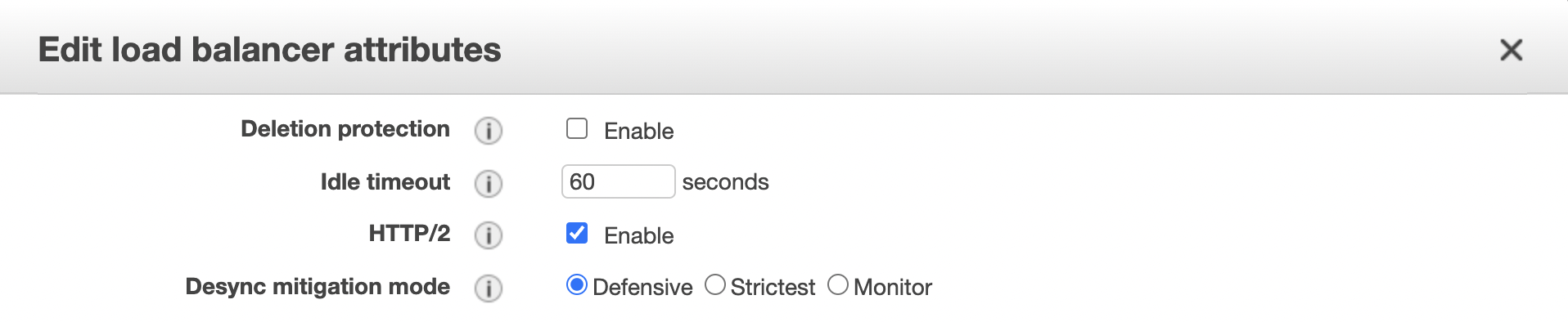View info for Desync mitigation mode

coord(489,288)
